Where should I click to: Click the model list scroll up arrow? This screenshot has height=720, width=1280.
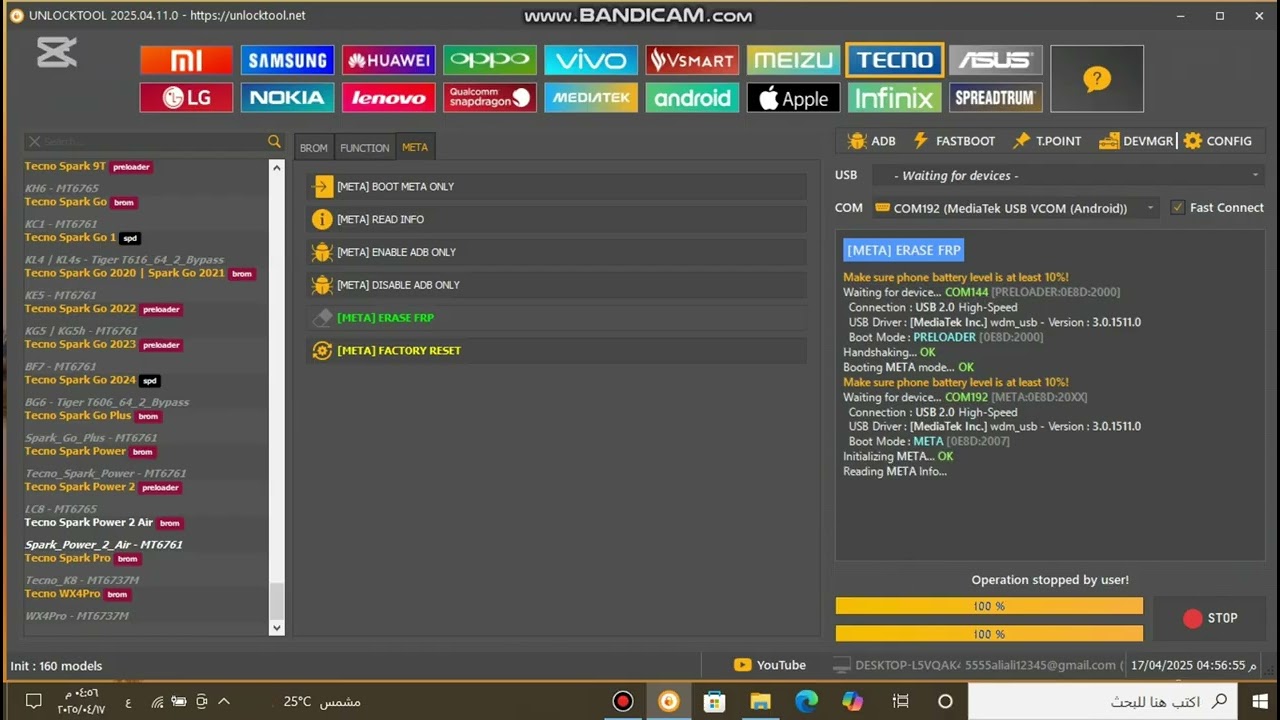click(x=277, y=167)
